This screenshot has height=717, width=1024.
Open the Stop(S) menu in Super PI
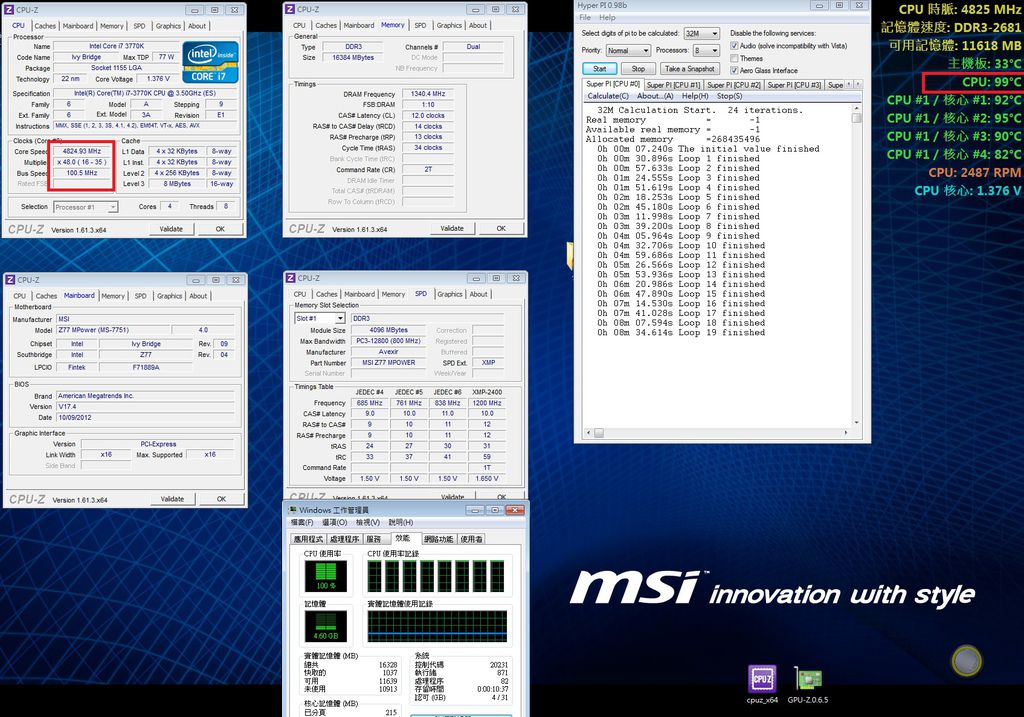coord(729,96)
